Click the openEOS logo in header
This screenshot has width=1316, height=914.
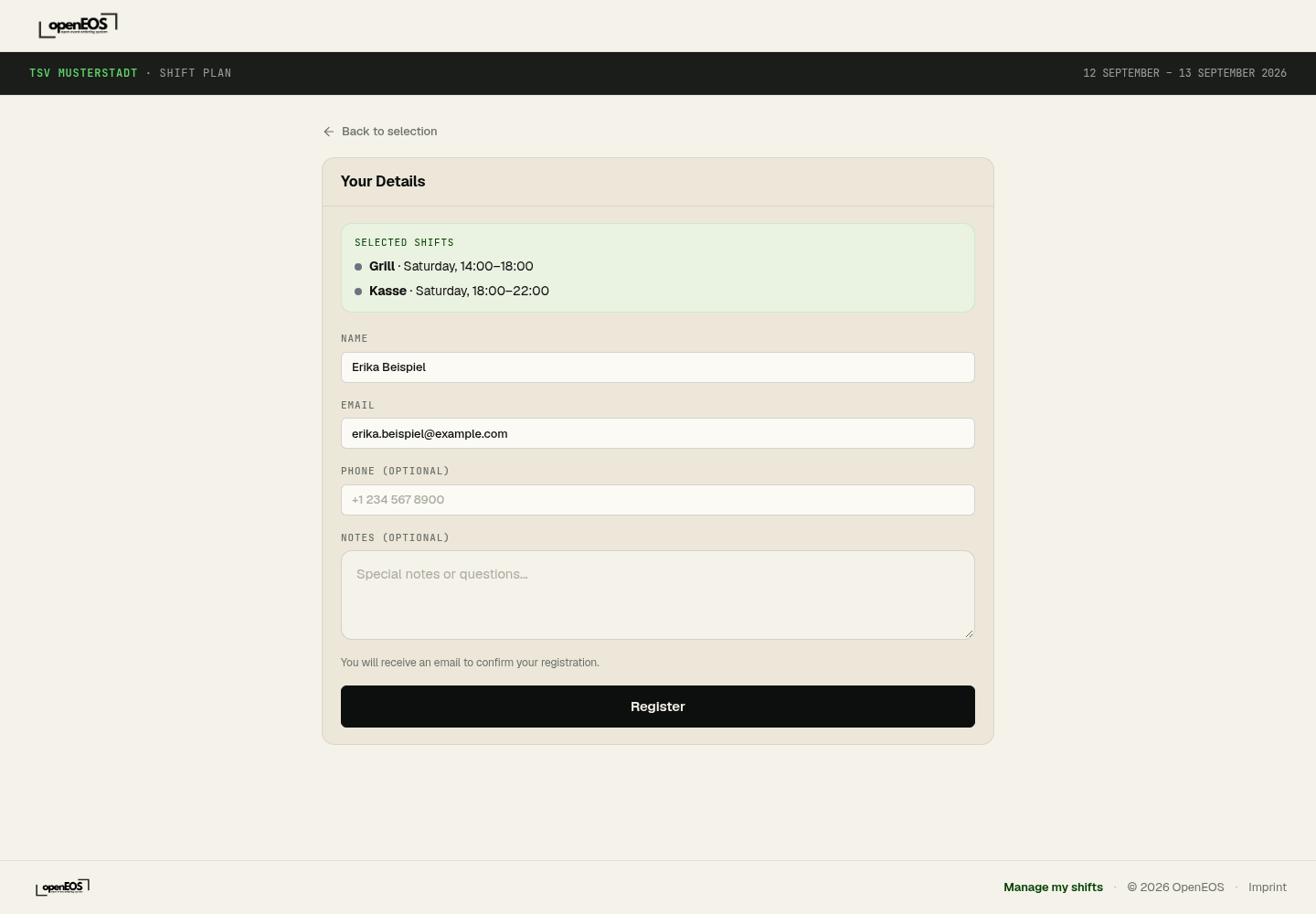point(78,26)
